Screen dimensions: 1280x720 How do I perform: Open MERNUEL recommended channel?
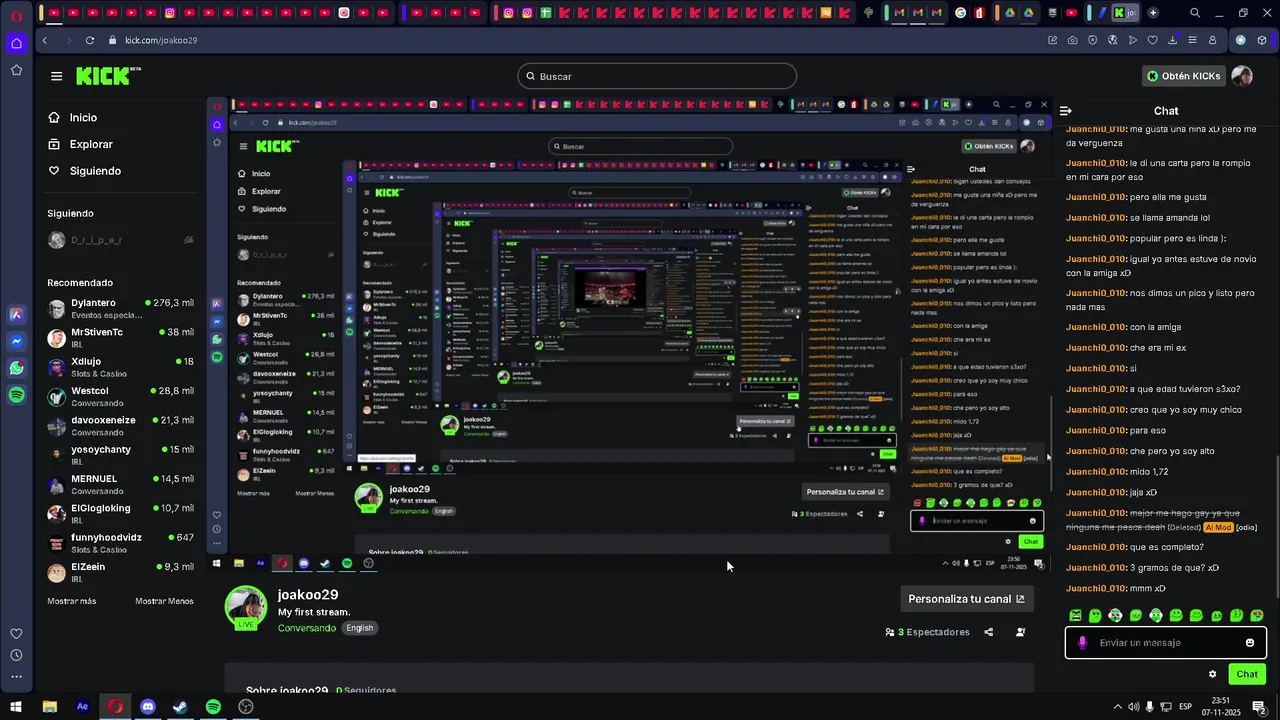pos(120,484)
